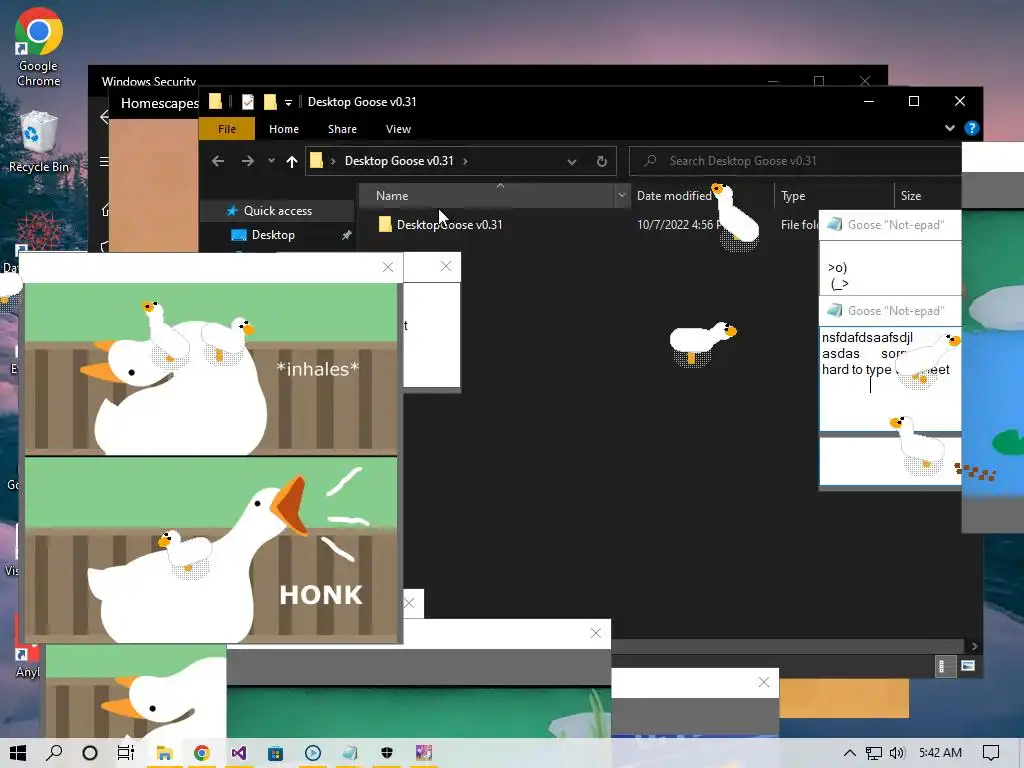Open Microsoft Store taskbar icon

[x=276, y=753]
